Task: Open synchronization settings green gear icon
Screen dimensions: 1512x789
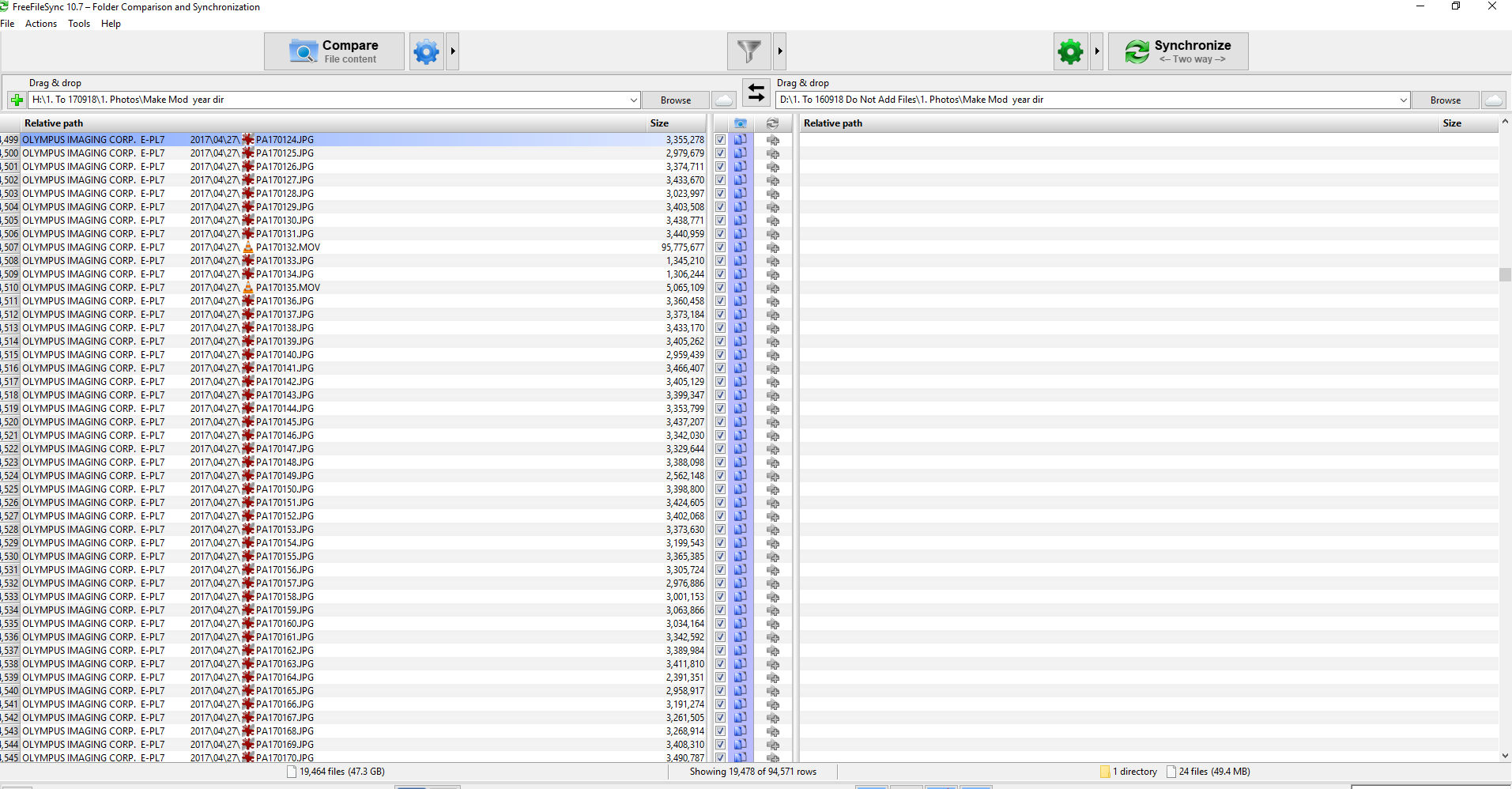Action: [1071, 51]
